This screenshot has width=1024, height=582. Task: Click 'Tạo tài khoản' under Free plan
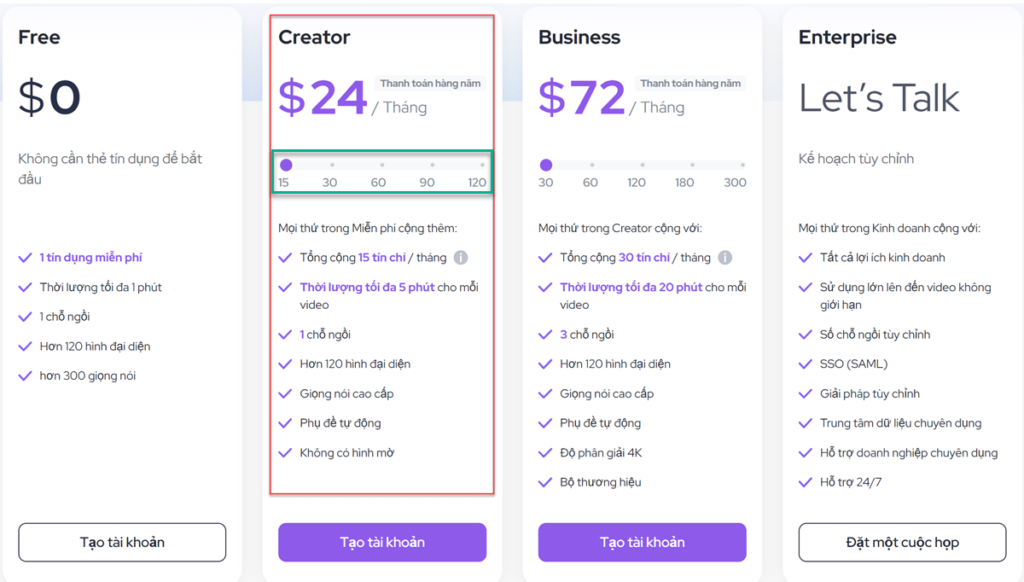[122, 542]
